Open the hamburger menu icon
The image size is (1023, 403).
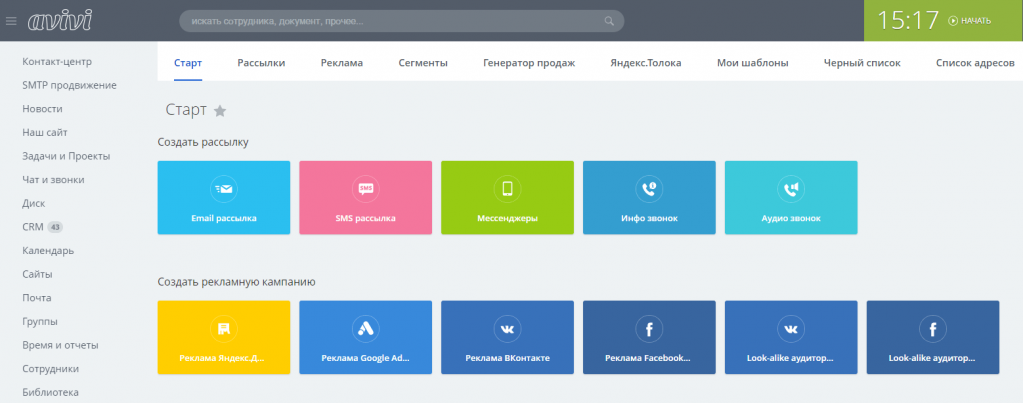tap(11, 21)
